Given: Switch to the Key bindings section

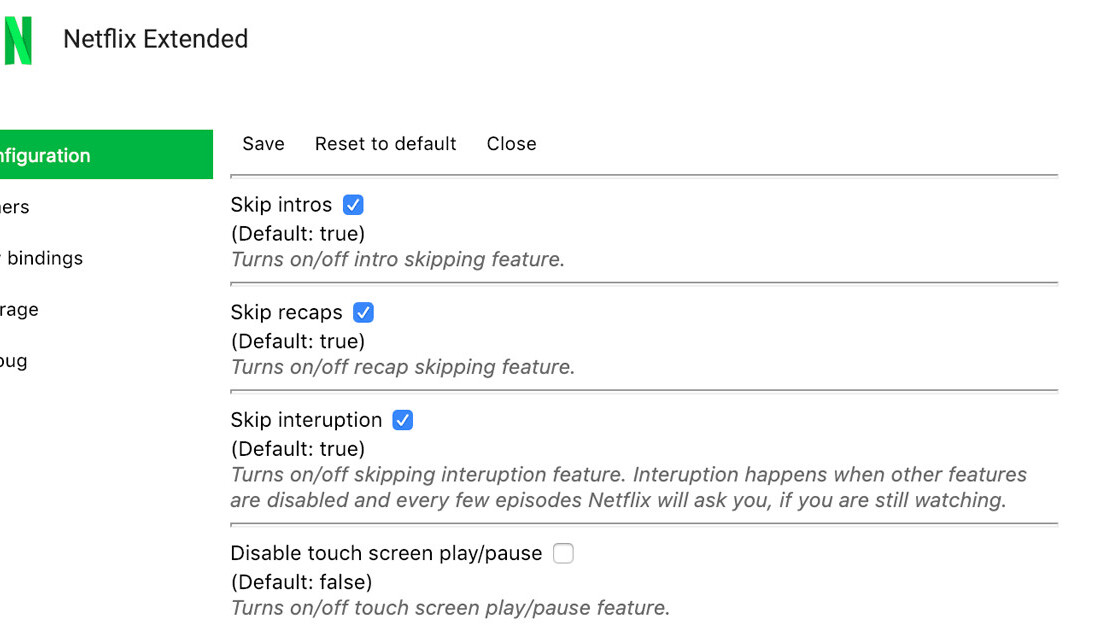Looking at the screenshot, I should (42, 258).
